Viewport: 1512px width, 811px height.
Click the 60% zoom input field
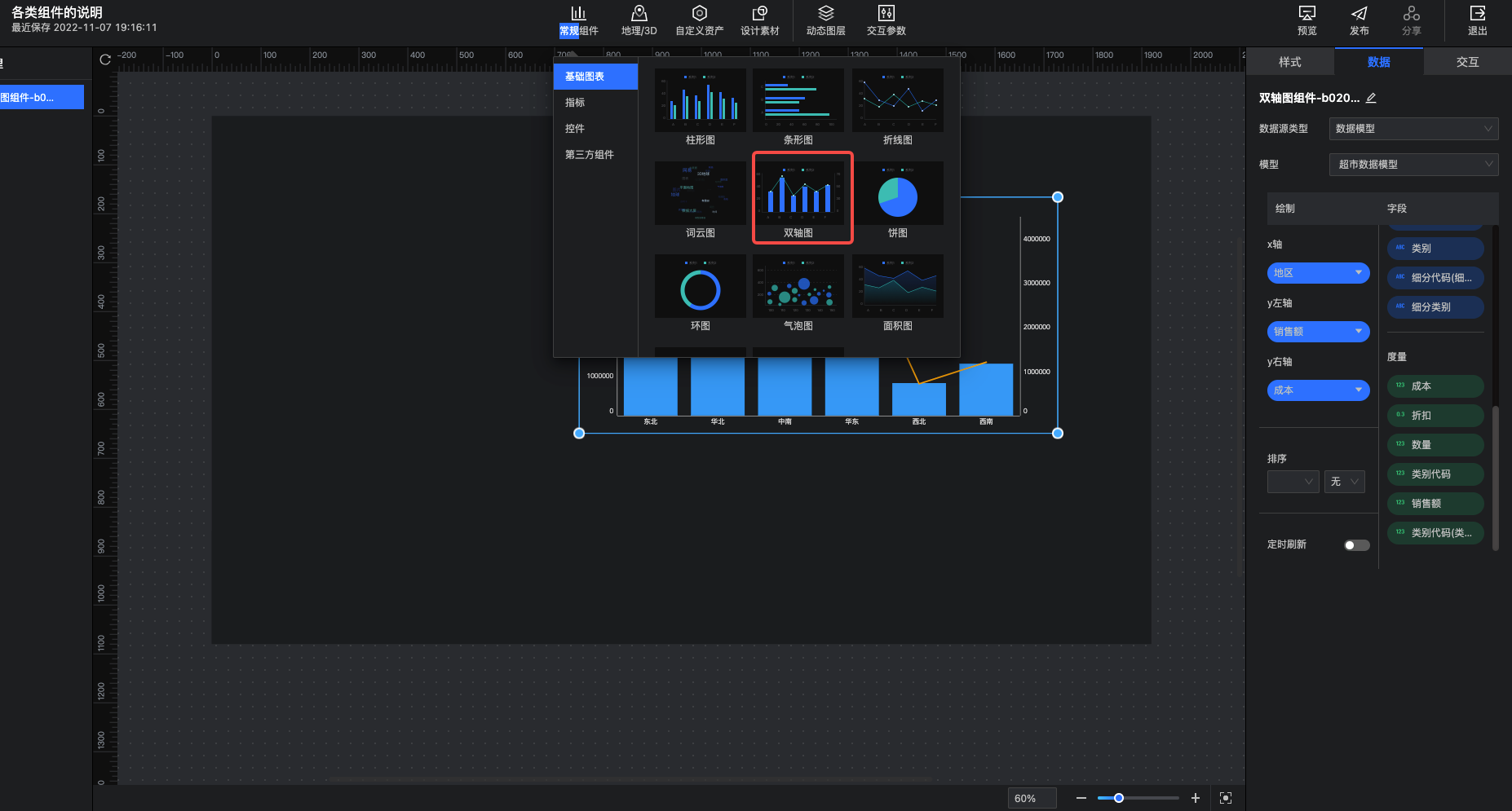point(1032,798)
